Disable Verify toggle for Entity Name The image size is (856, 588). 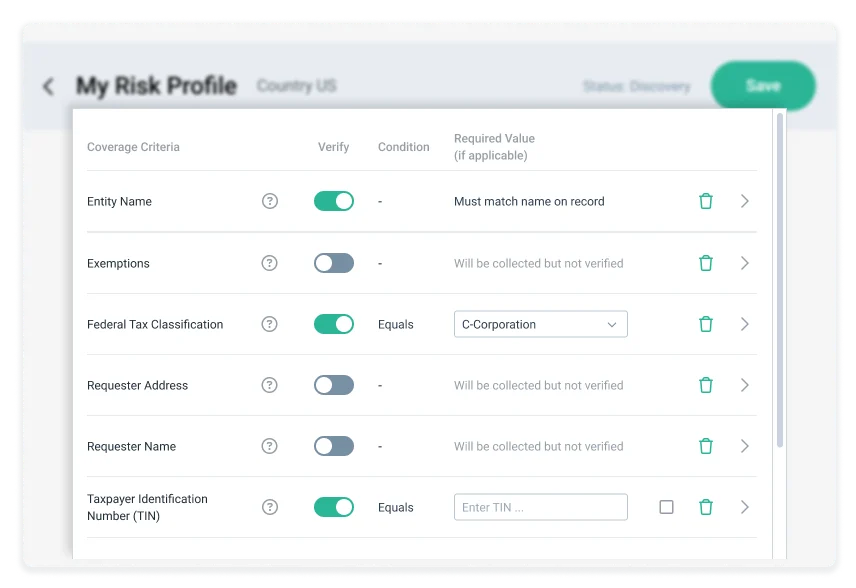tap(334, 201)
